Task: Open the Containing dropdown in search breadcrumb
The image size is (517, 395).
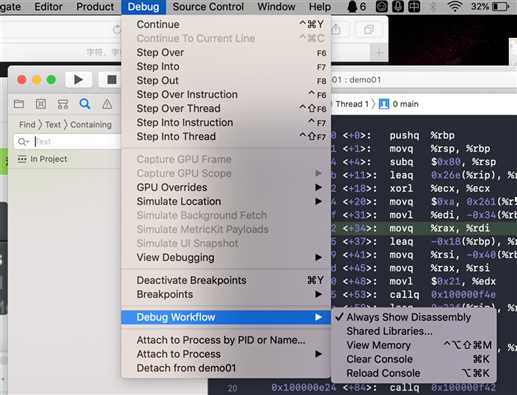Action: point(91,124)
